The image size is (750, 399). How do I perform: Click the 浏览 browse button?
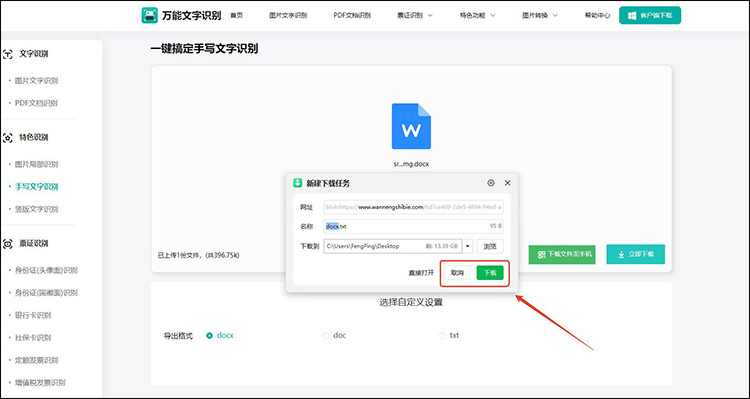click(490, 246)
